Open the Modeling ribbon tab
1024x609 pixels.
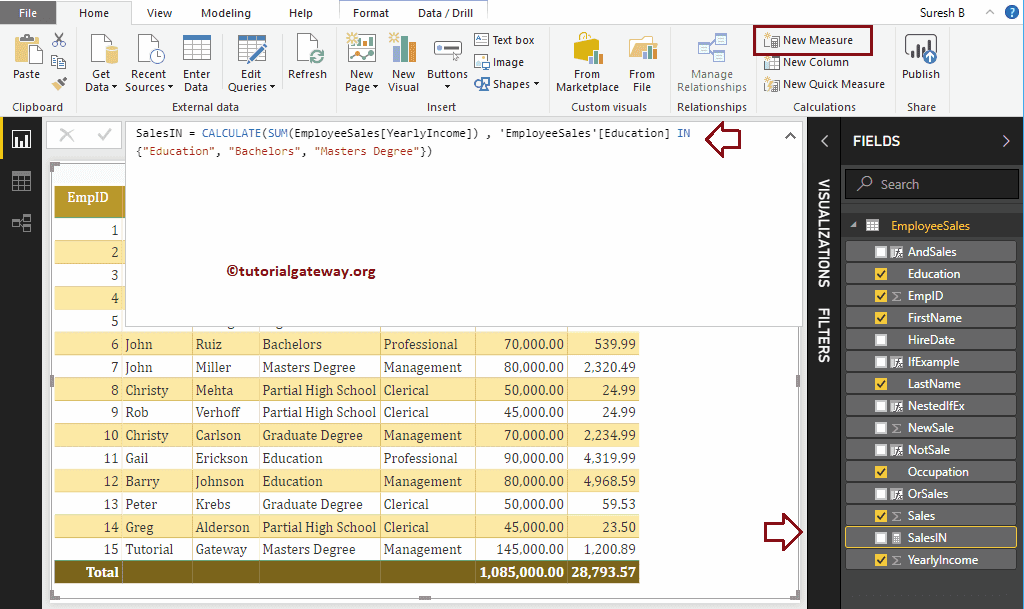pyautogui.click(x=226, y=13)
